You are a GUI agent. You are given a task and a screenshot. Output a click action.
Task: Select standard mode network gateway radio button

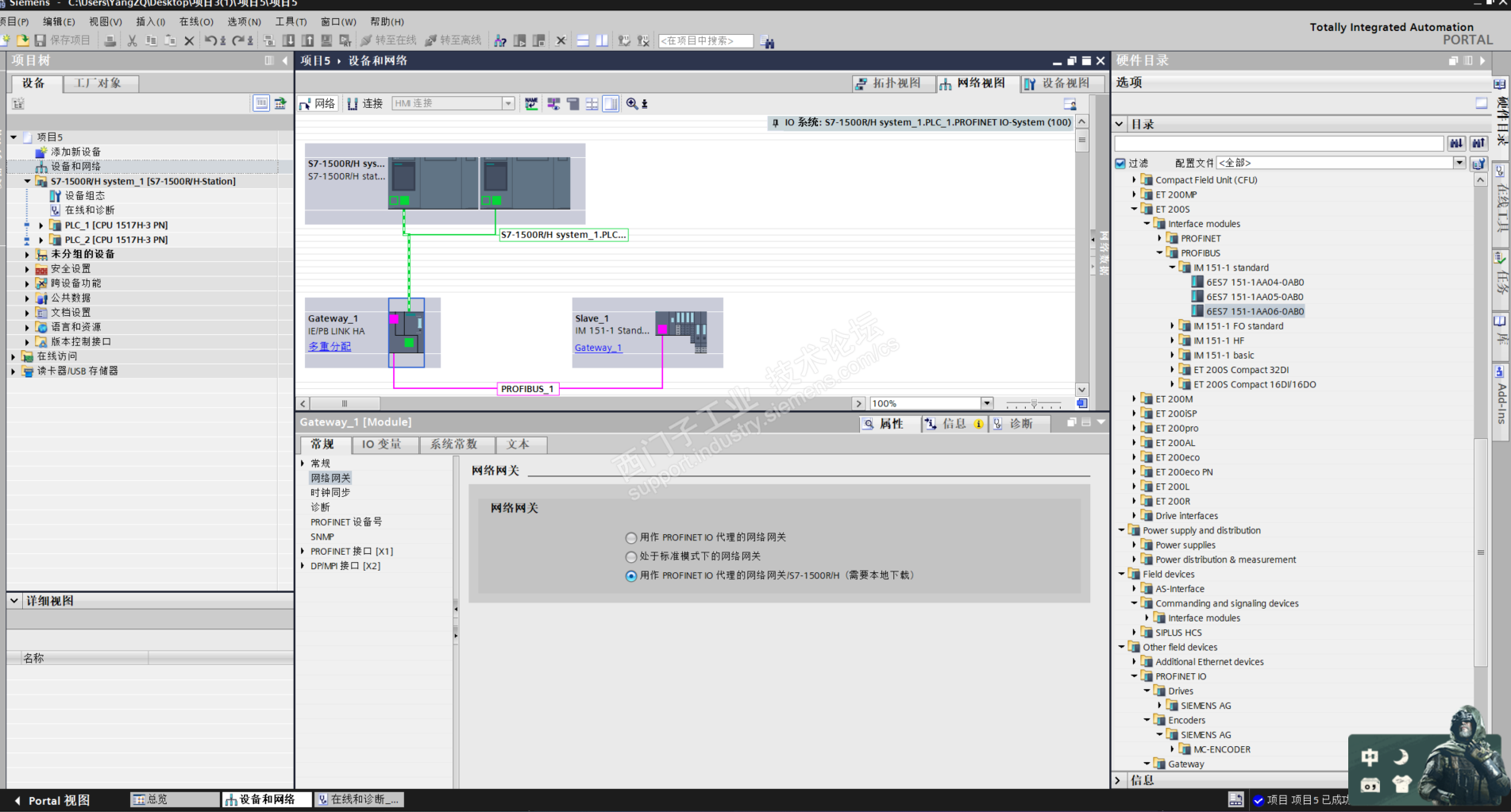pos(631,557)
